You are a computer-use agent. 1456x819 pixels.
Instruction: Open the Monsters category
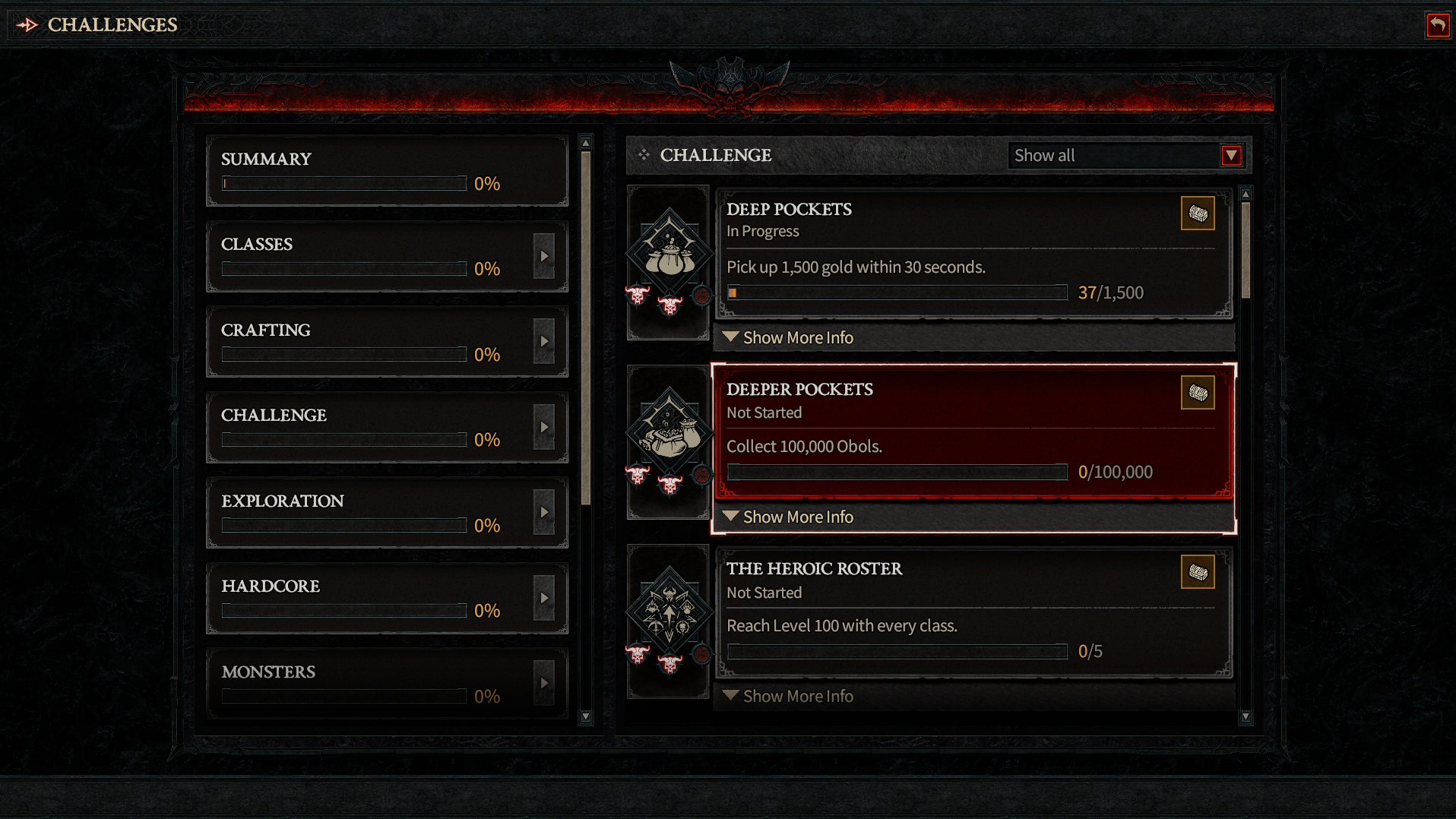click(x=387, y=684)
